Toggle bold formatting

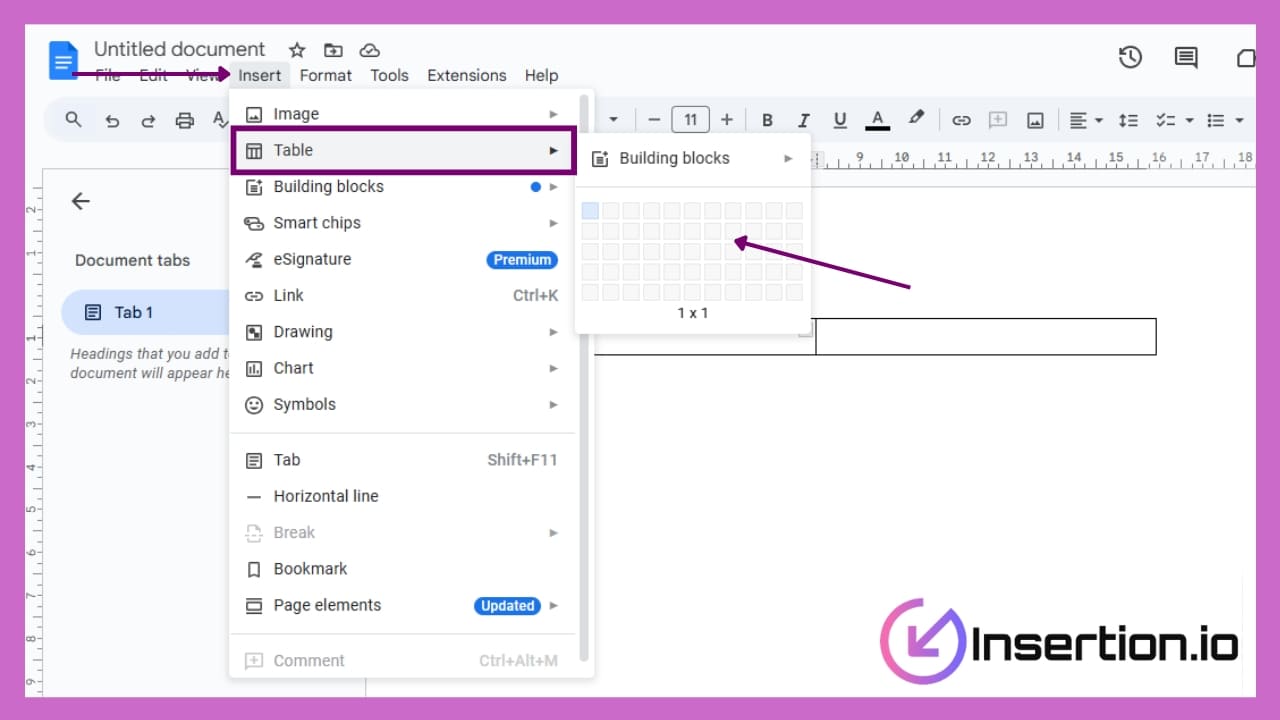click(767, 120)
